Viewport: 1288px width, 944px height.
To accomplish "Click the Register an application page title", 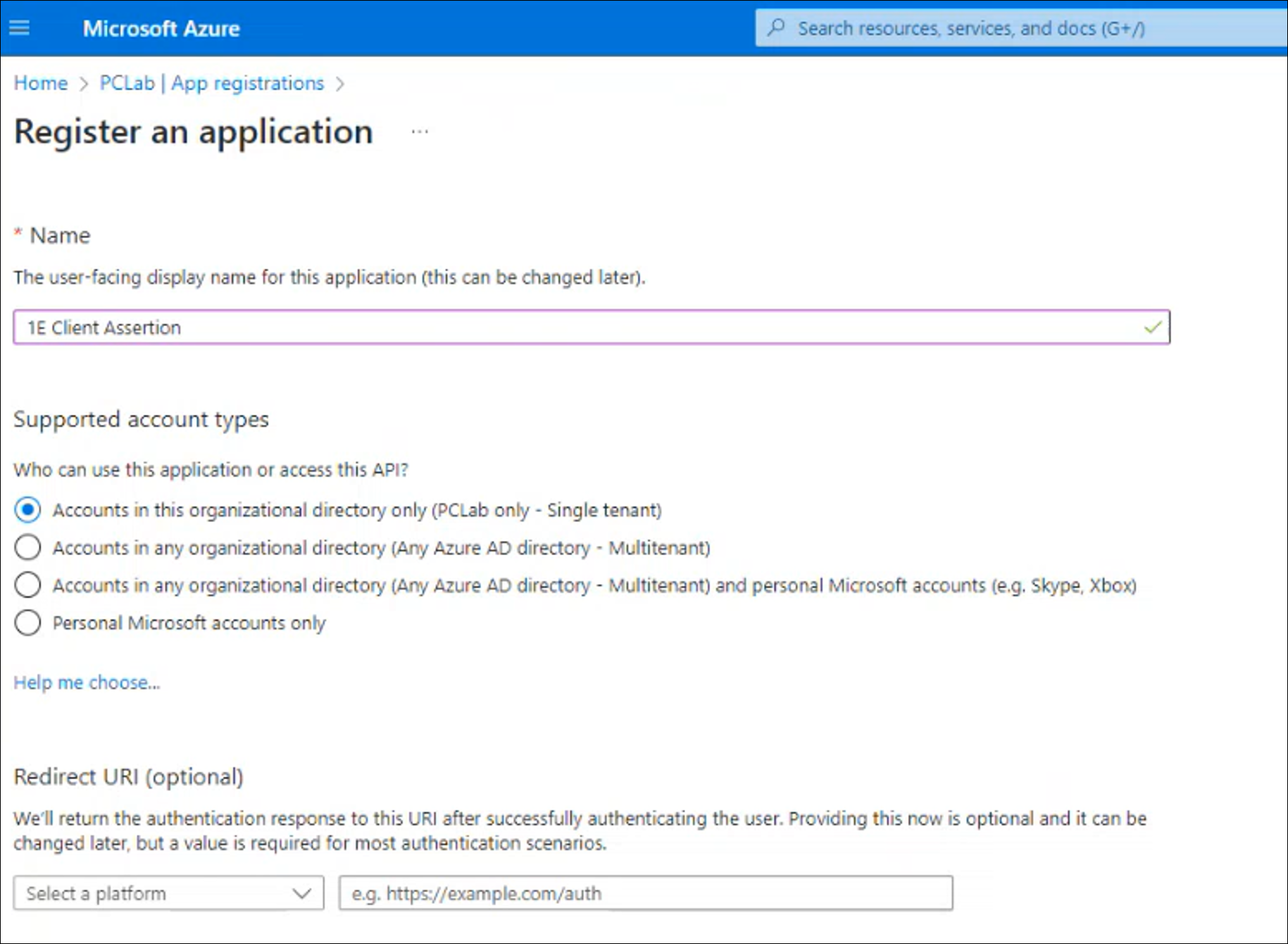I will 194,132.
